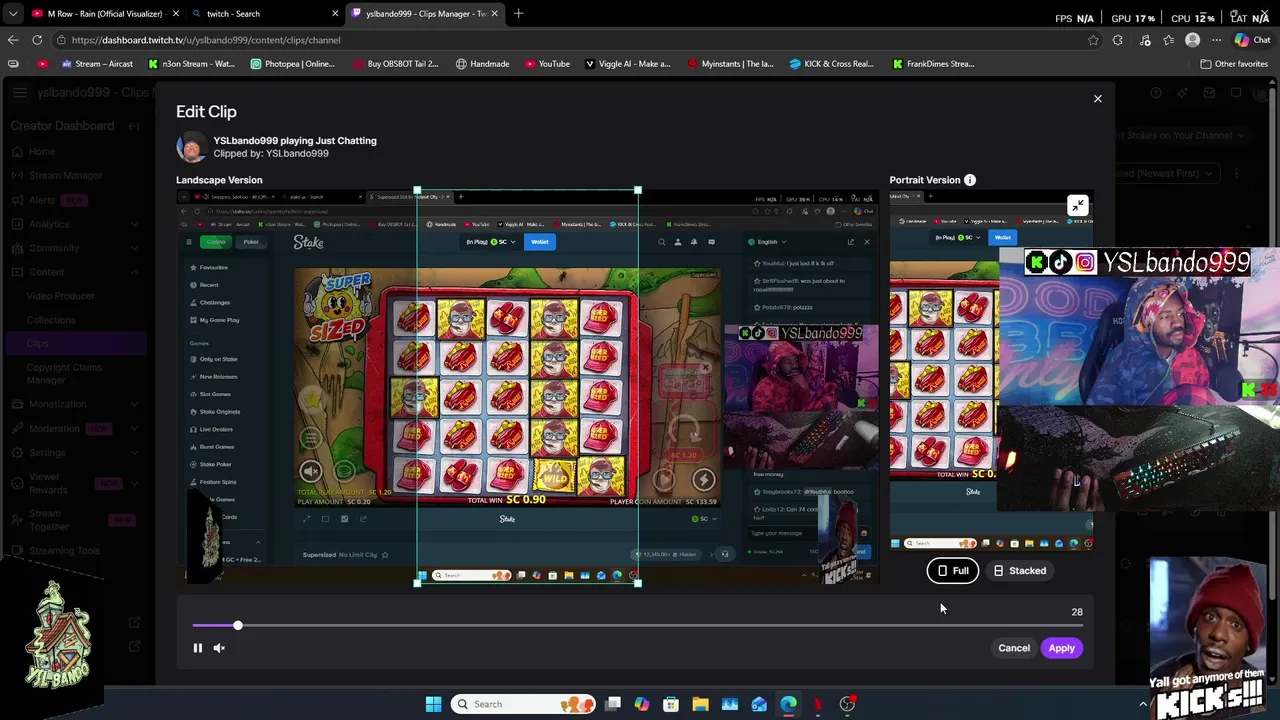Open Stream - Aircast bookmark
Viewport: 1280px width, 720px height.
pos(97,64)
